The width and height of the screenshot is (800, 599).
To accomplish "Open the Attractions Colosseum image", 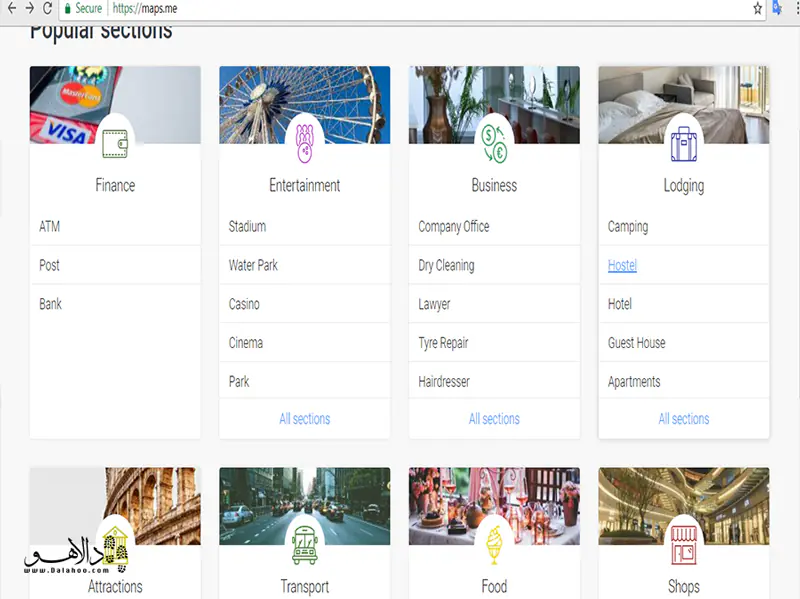I will (115, 506).
